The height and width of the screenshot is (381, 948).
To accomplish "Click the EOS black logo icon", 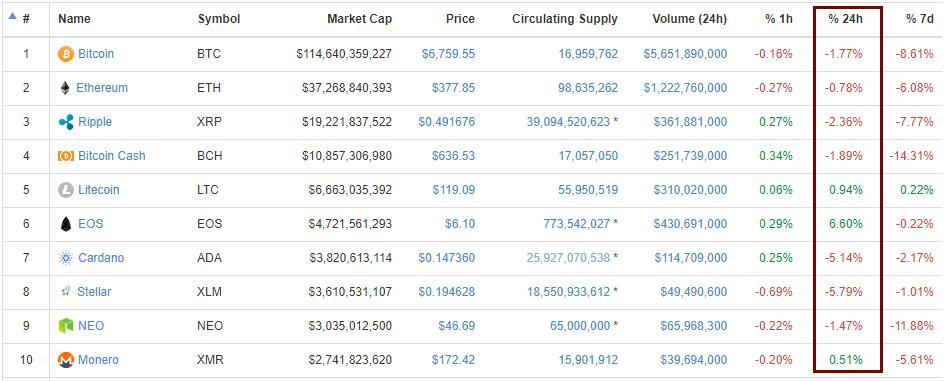I will pyautogui.click(x=66, y=224).
